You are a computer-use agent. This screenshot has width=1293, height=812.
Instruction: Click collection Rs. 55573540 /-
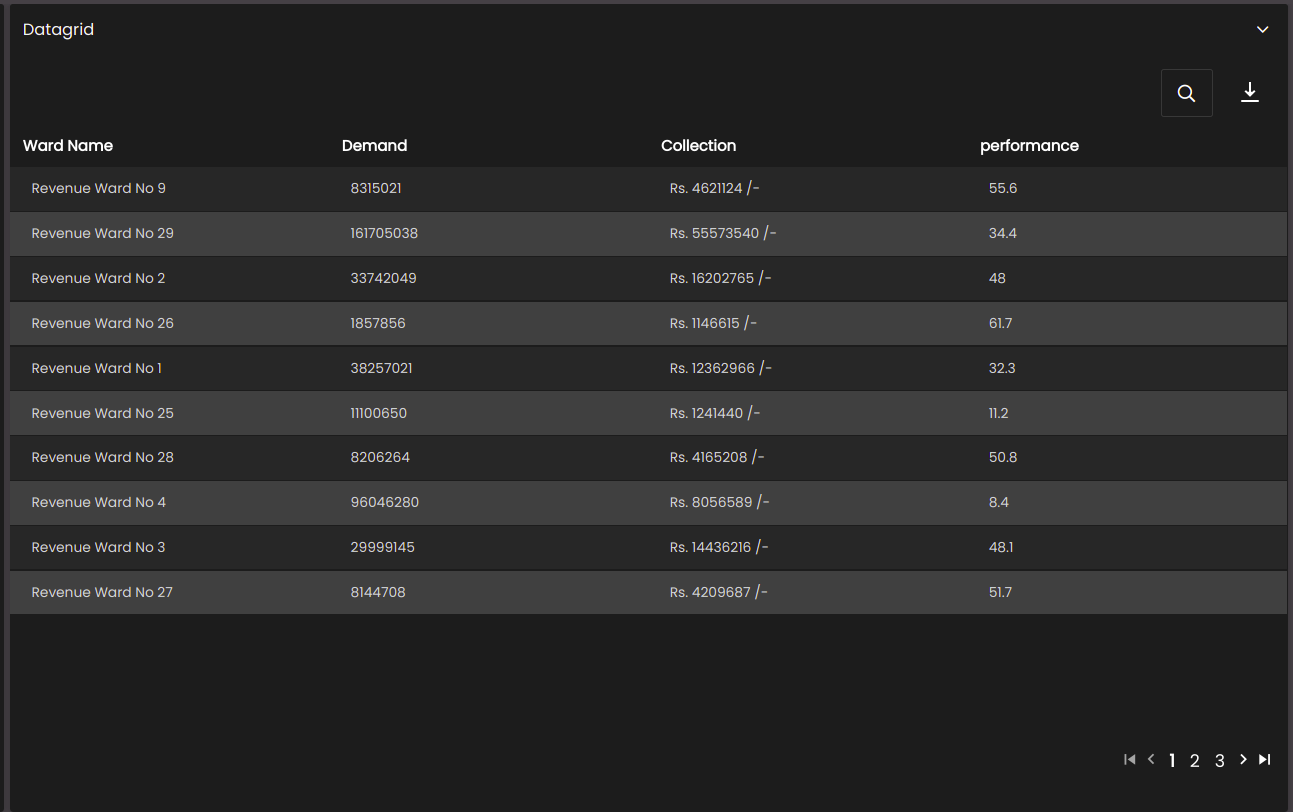pos(723,233)
